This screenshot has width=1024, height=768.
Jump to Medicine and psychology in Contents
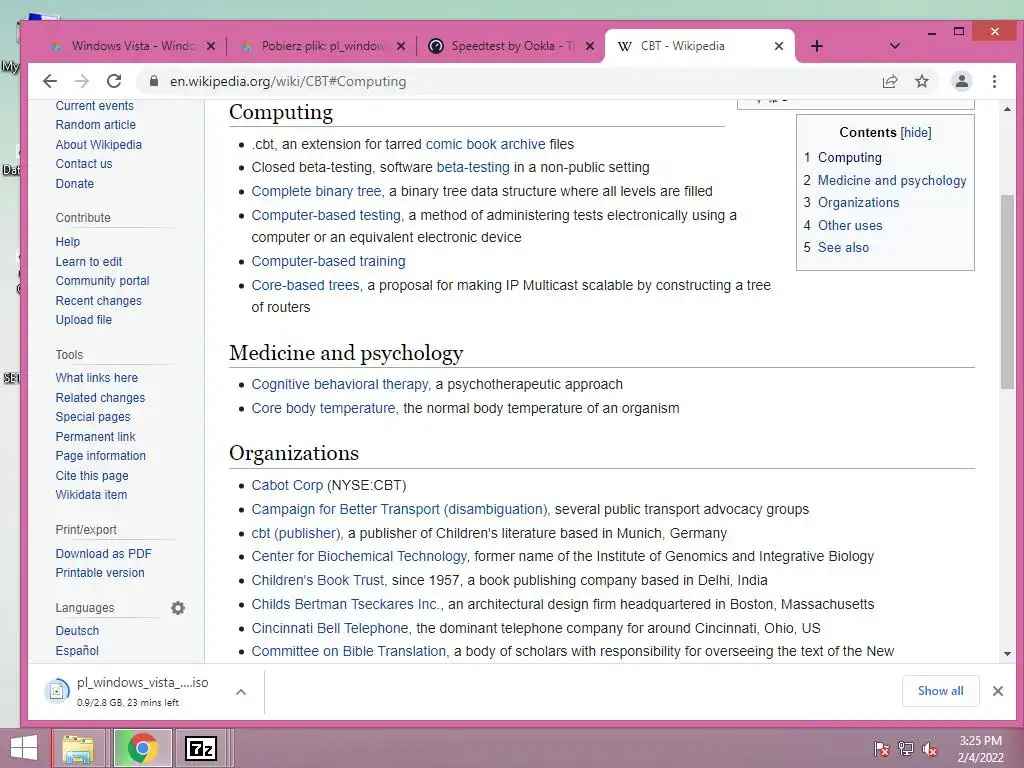tap(892, 180)
